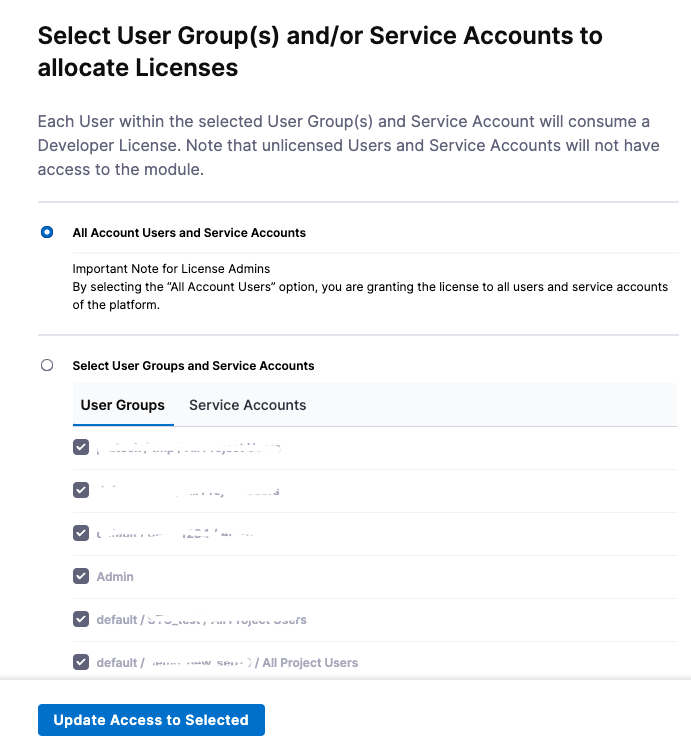Image resolution: width=691 pixels, height=750 pixels.
Task: Switch to the User Groups tab
Action: pyautogui.click(x=122, y=405)
